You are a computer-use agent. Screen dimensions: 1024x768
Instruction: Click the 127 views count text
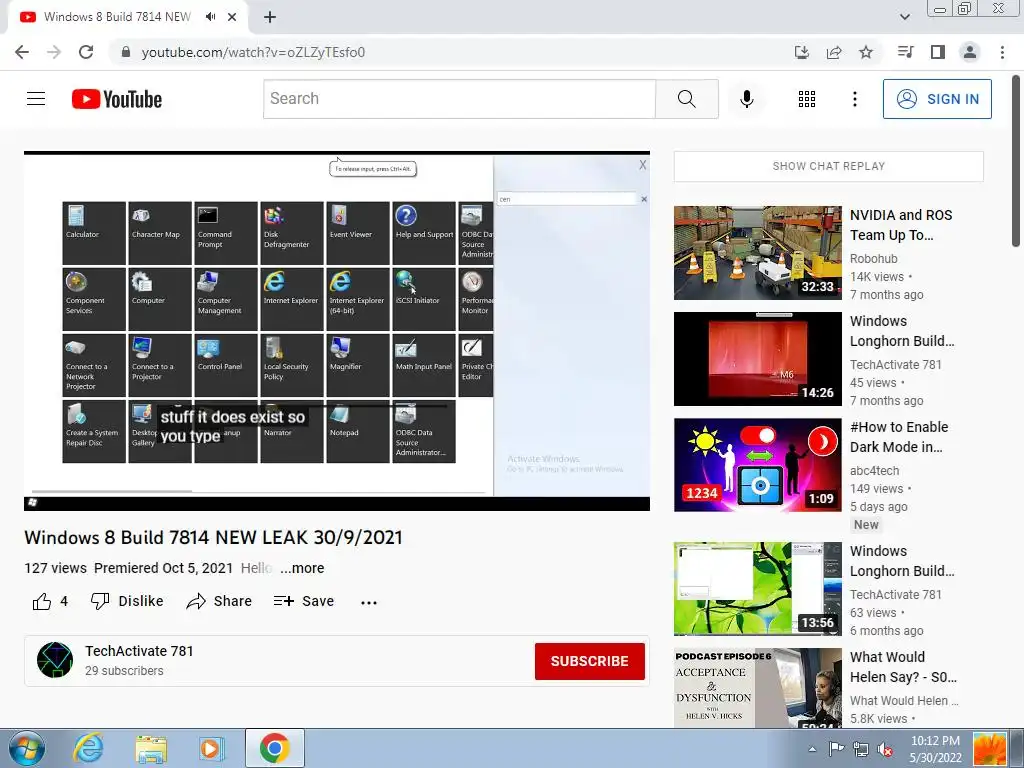tap(56, 568)
